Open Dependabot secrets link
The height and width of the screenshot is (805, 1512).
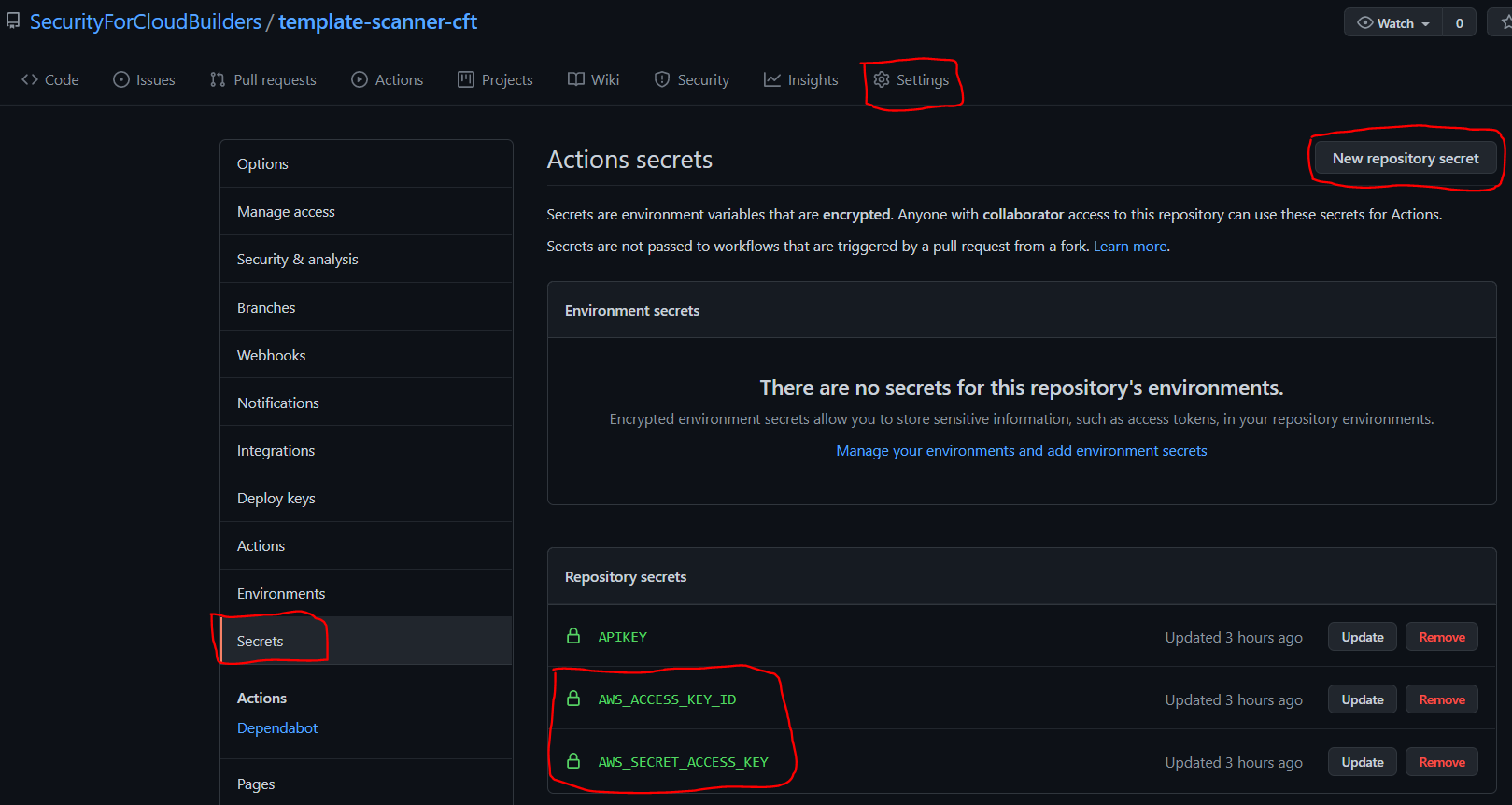pyautogui.click(x=277, y=728)
